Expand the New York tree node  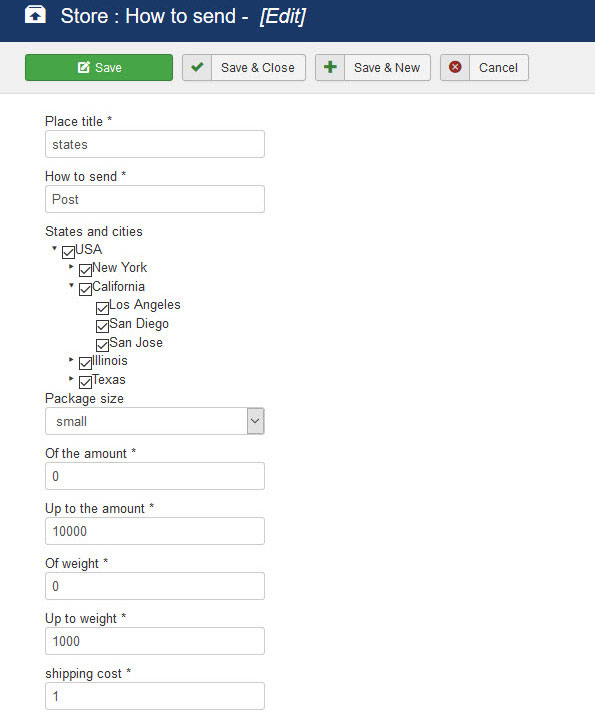71,266
